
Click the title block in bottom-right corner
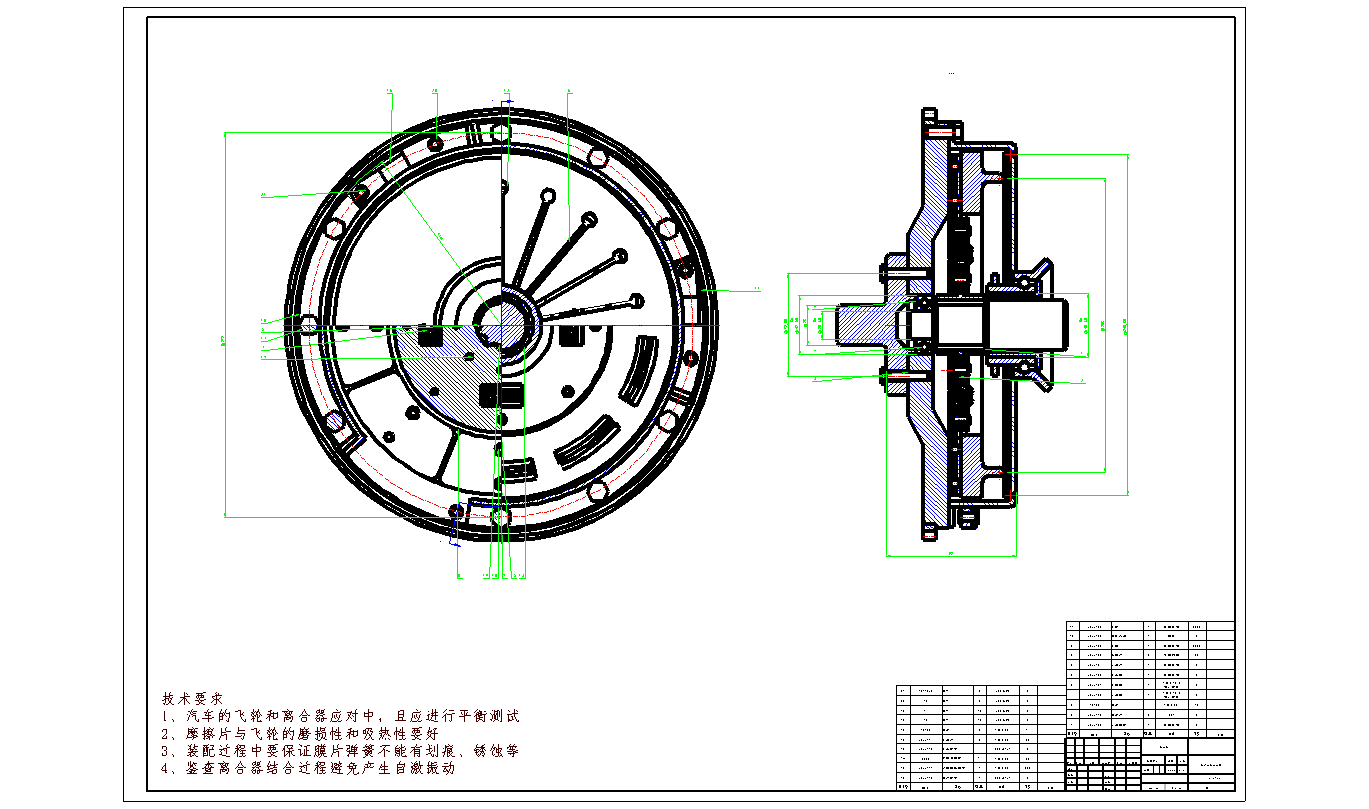coord(1150,765)
